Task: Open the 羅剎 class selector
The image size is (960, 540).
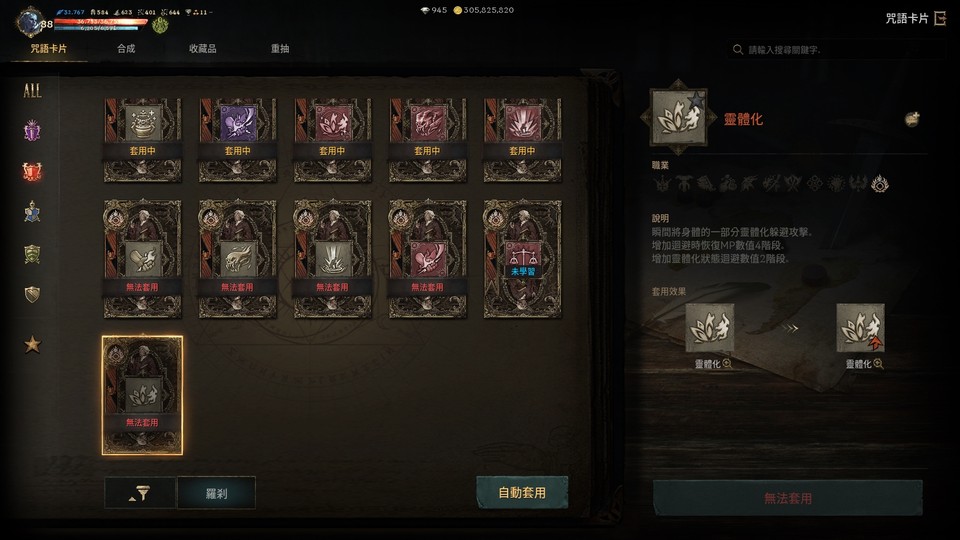Action: tap(216, 493)
